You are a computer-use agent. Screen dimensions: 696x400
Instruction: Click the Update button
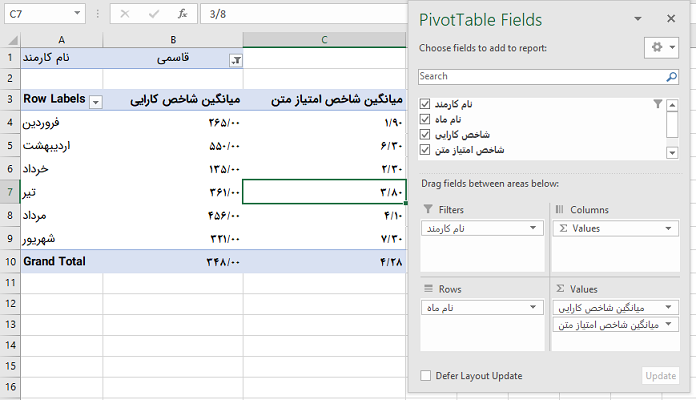coord(661,376)
